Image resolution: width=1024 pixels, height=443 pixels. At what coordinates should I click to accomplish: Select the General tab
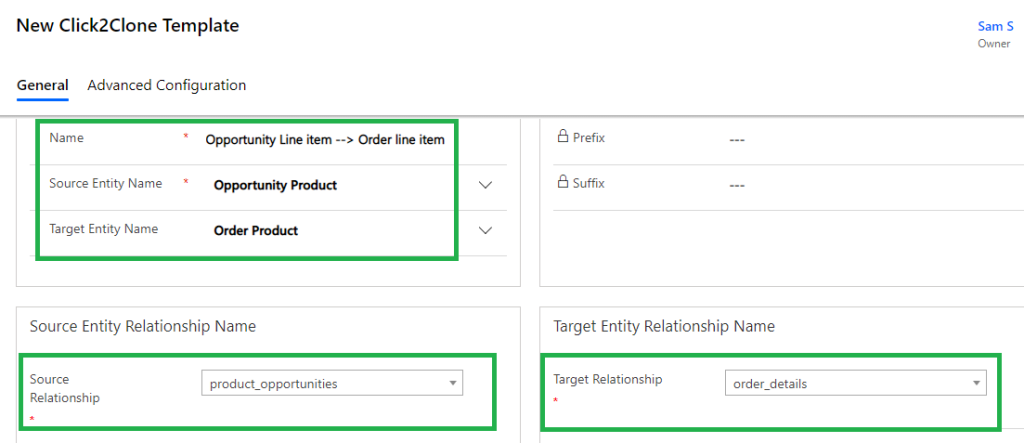[42, 86]
